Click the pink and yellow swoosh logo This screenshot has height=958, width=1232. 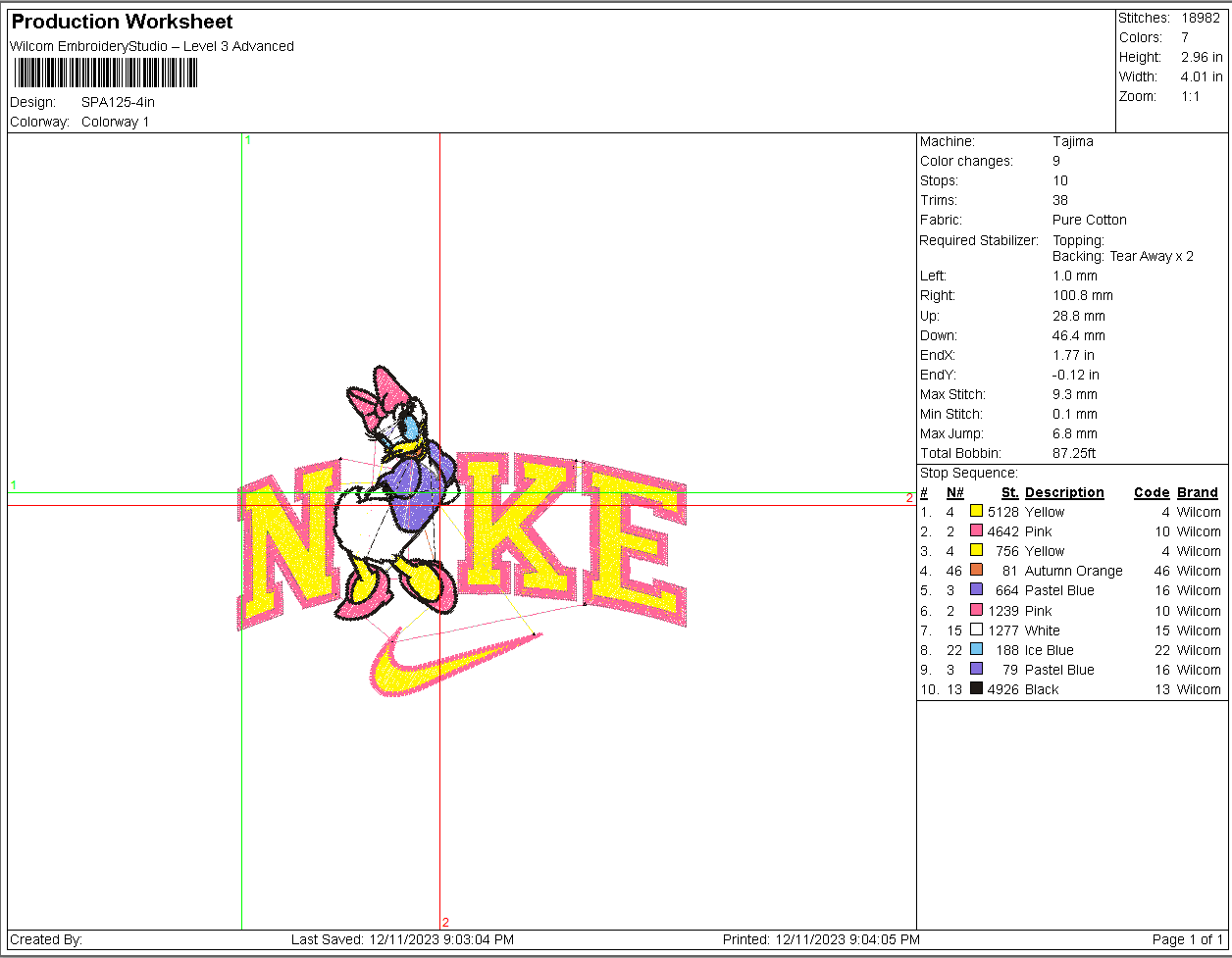[x=456, y=662]
